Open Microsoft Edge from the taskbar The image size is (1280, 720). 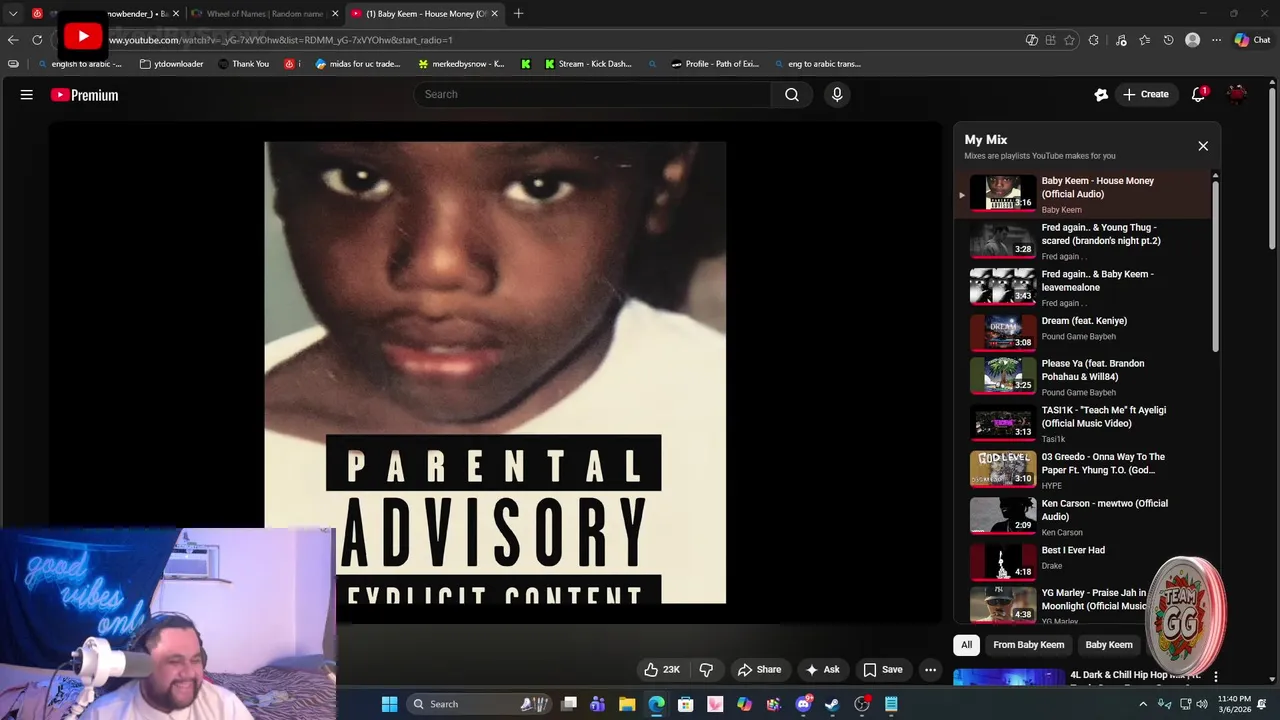pyautogui.click(x=656, y=704)
